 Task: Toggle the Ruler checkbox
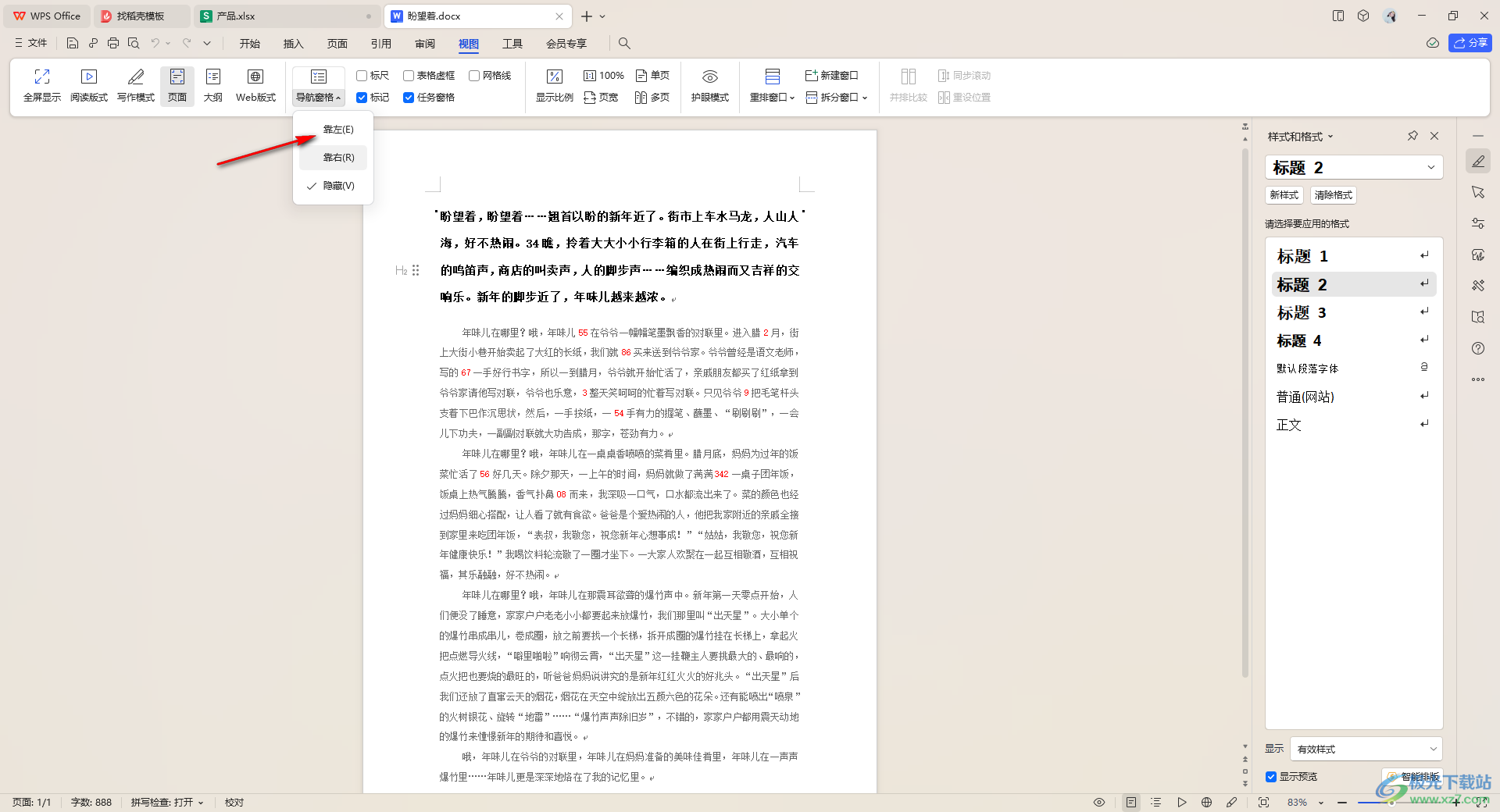[x=362, y=76]
